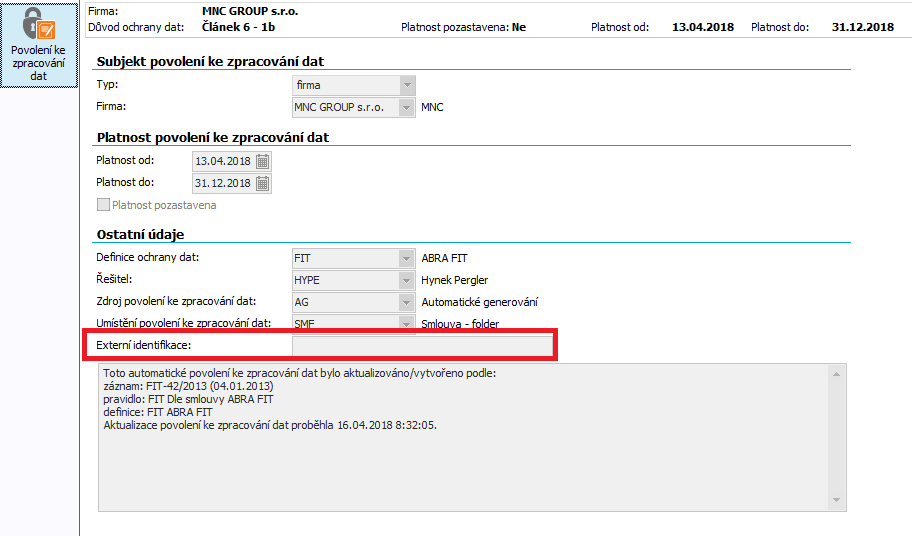Toggle the Platnost pozastavena checkbox
The width and height of the screenshot is (912, 536).
coord(103,205)
